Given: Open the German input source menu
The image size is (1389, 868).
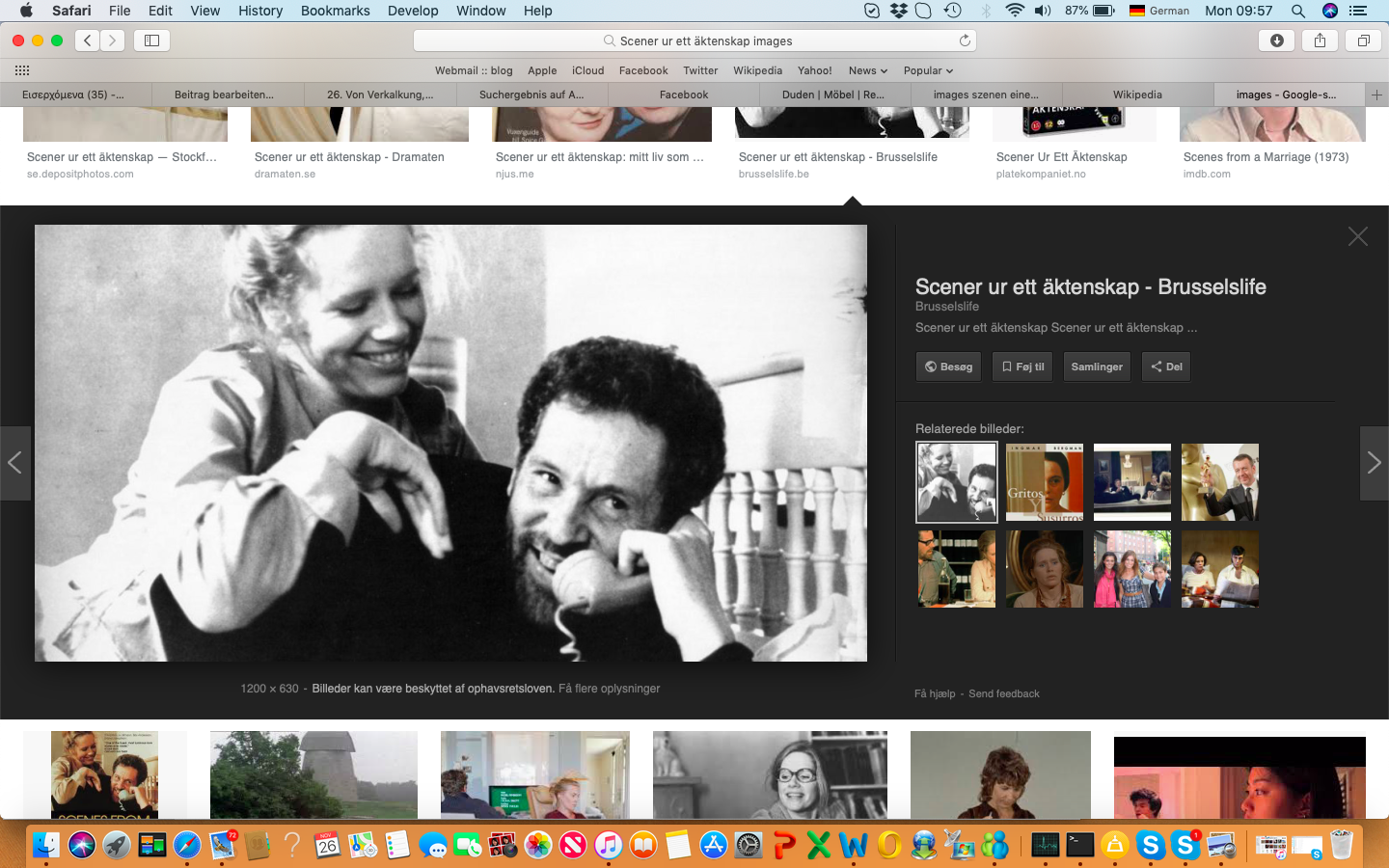Looking at the screenshot, I should [x=1159, y=11].
